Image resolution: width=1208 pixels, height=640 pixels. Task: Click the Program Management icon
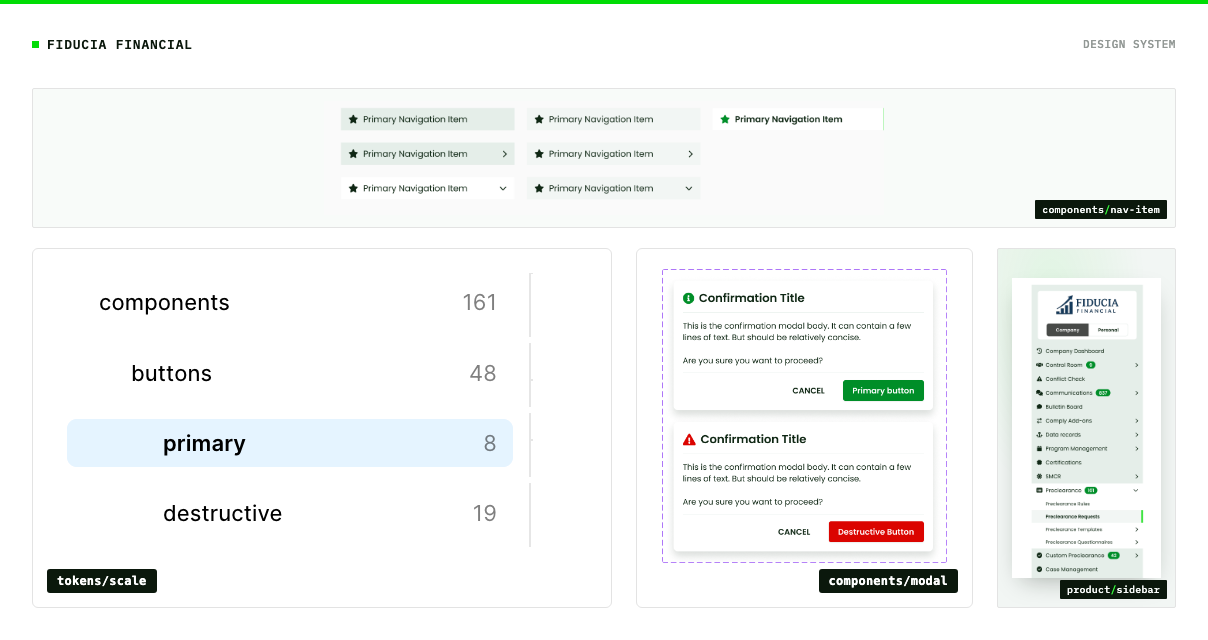1039,449
